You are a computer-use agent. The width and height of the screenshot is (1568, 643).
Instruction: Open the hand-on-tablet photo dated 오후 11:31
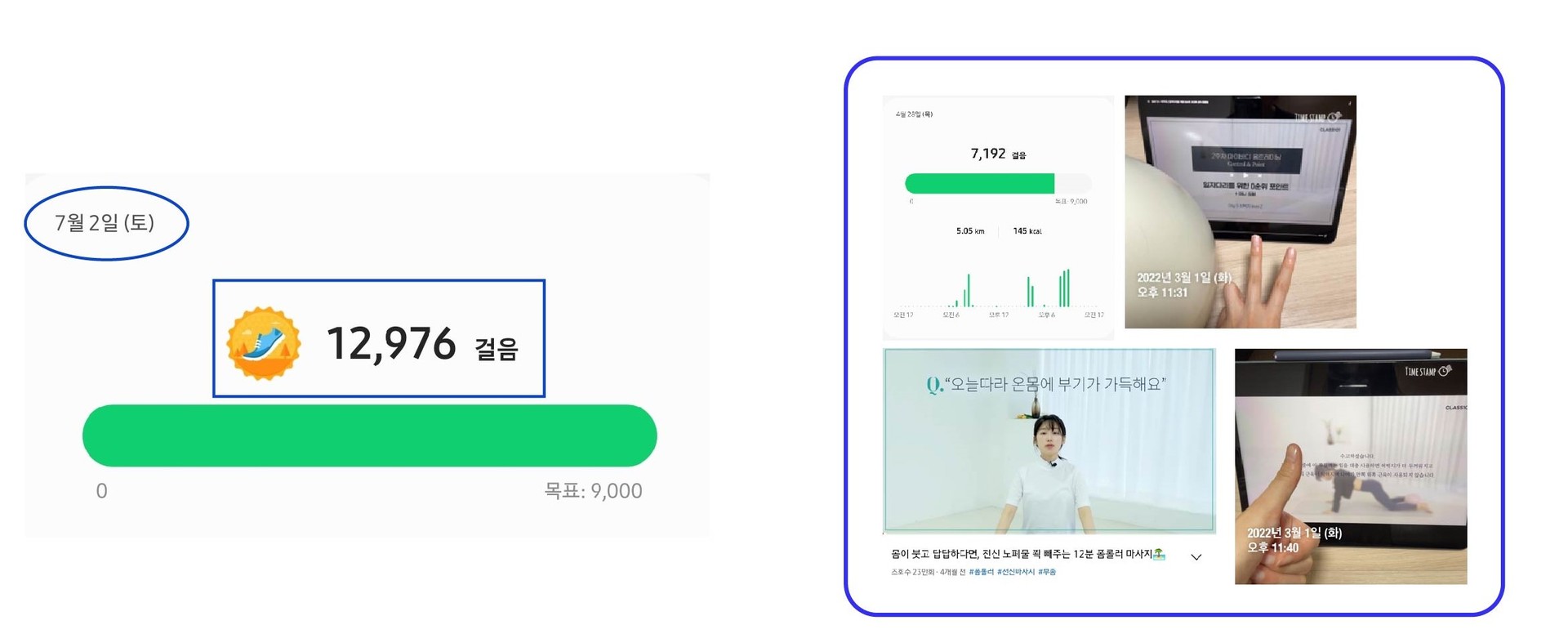point(1241,212)
